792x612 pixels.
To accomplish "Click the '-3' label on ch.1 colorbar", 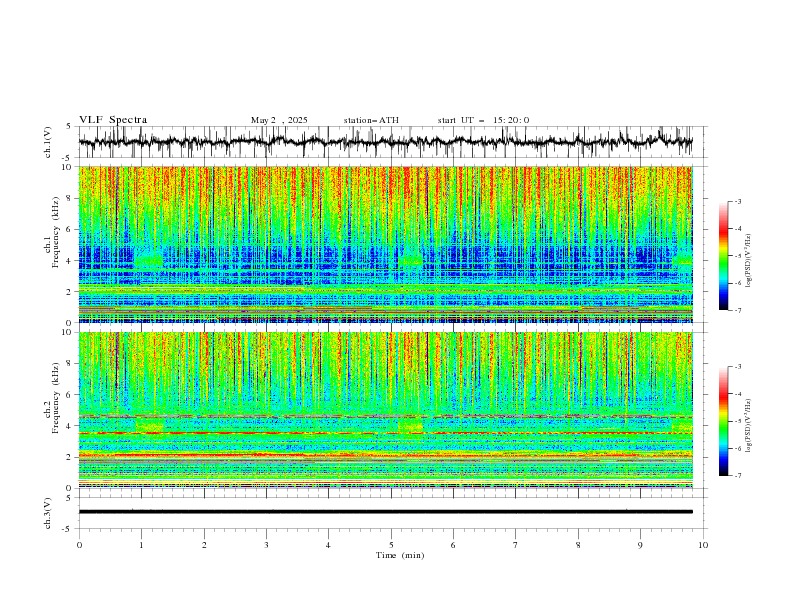I will click(x=737, y=201).
